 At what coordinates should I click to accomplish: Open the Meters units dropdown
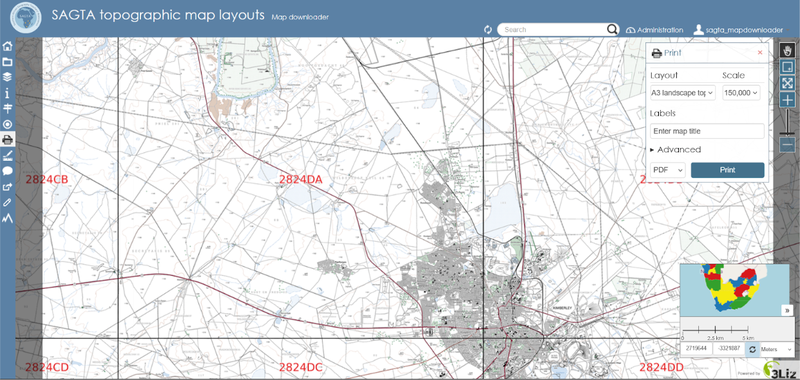coord(776,349)
